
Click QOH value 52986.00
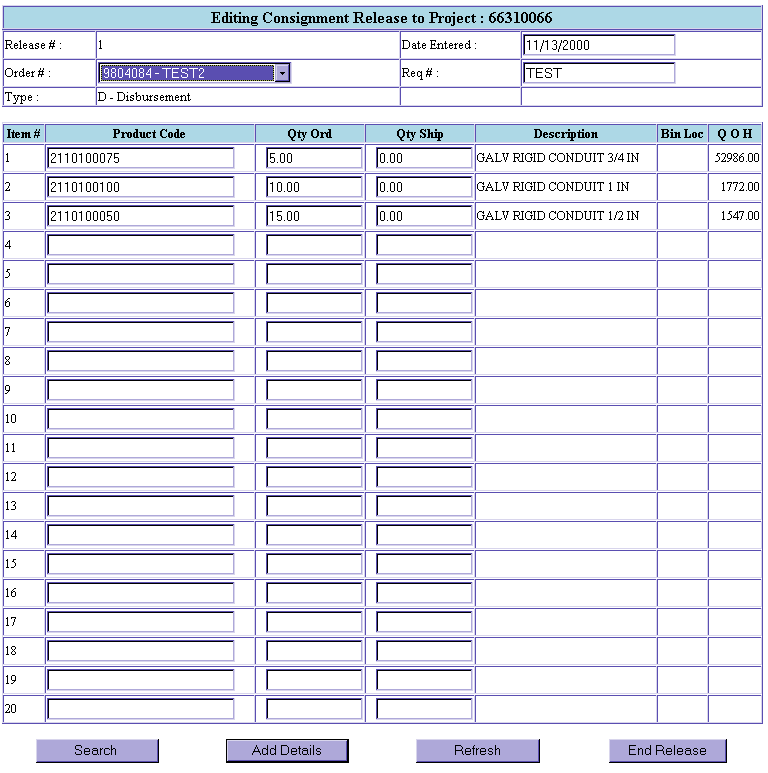pos(737,158)
